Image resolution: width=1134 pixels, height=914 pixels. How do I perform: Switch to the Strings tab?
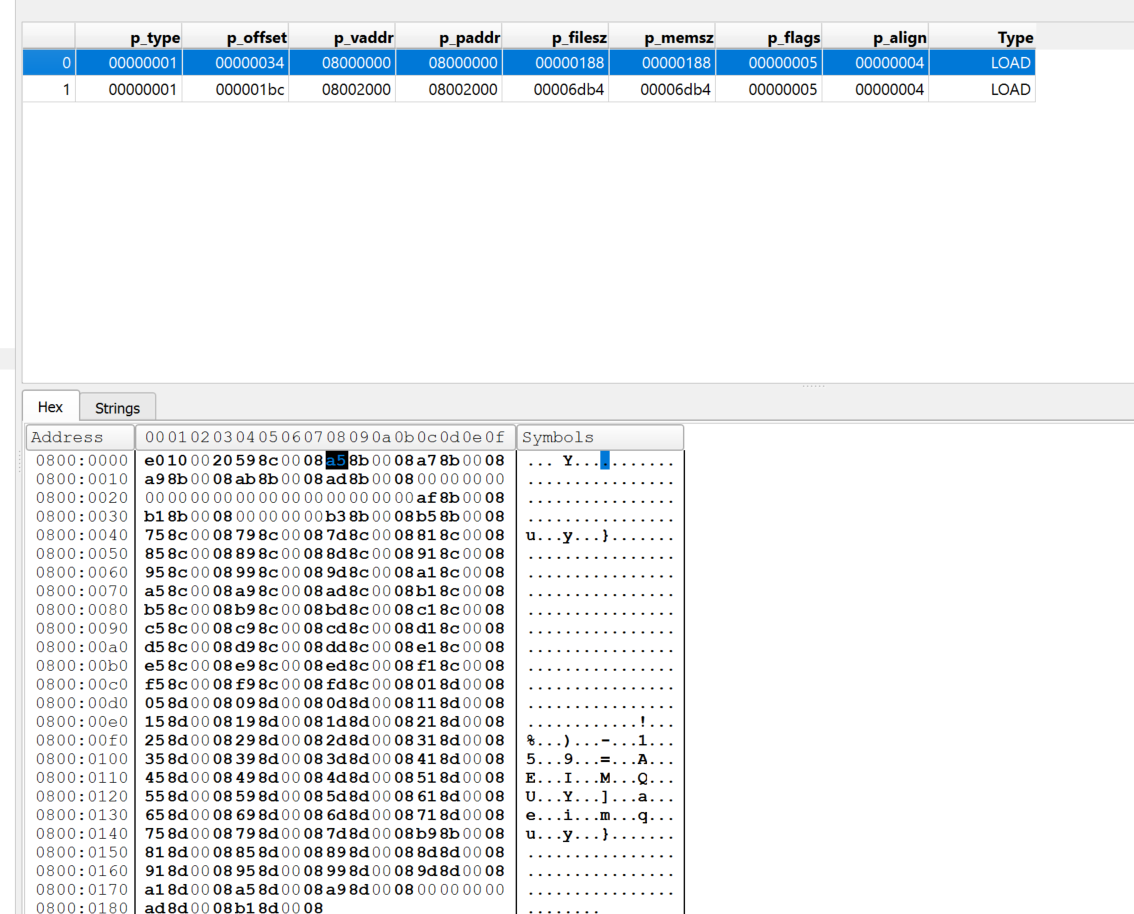click(117, 407)
